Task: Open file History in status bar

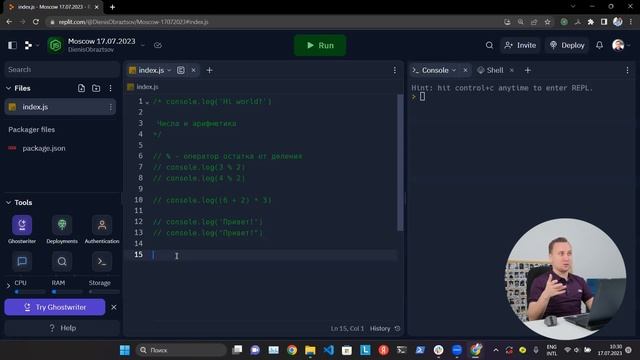Action: (x=385, y=329)
